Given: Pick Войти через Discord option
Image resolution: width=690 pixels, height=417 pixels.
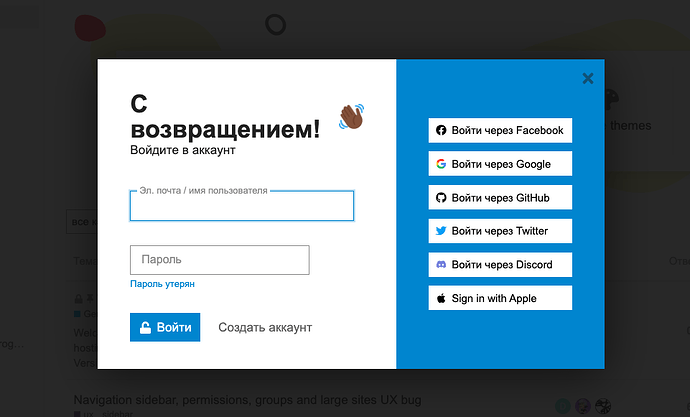Looking at the screenshot, I should [x=500, y=264].
